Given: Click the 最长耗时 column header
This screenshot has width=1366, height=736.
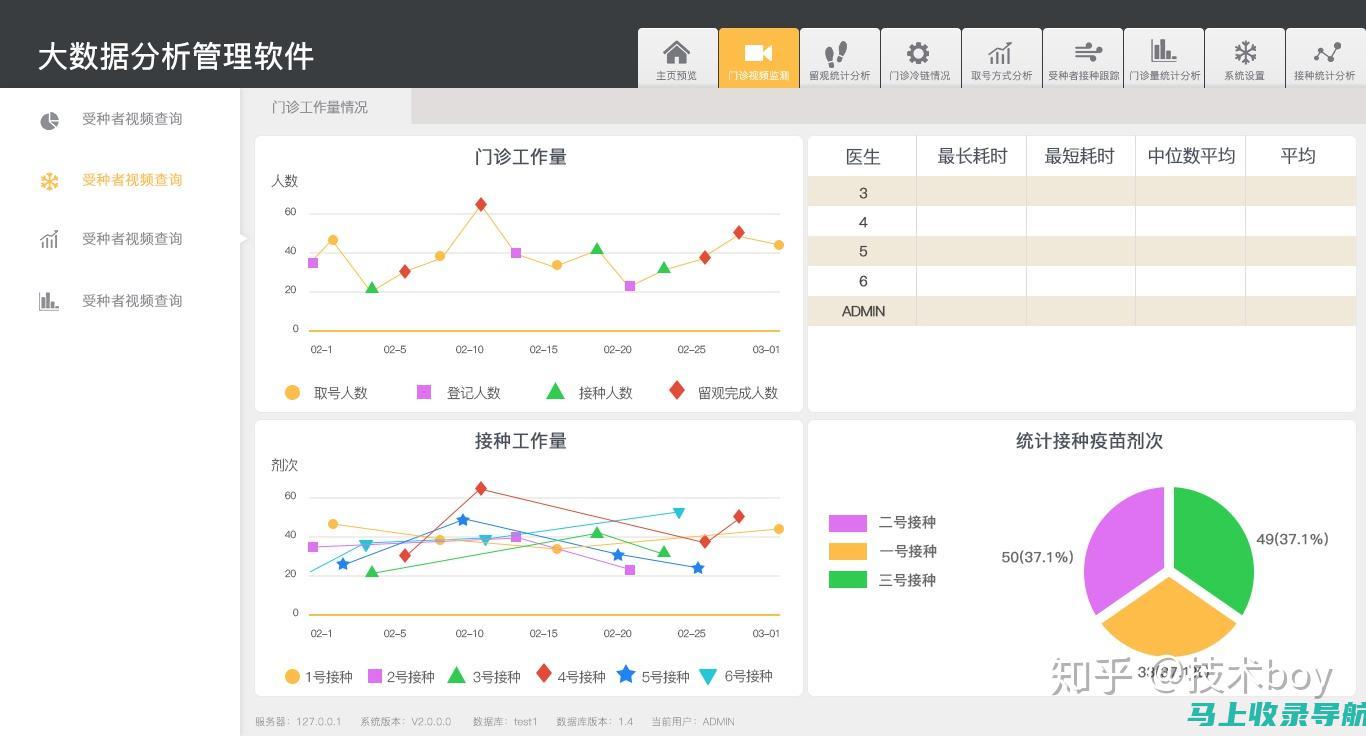Looking at the screenshot, I should tap(972, 157).
